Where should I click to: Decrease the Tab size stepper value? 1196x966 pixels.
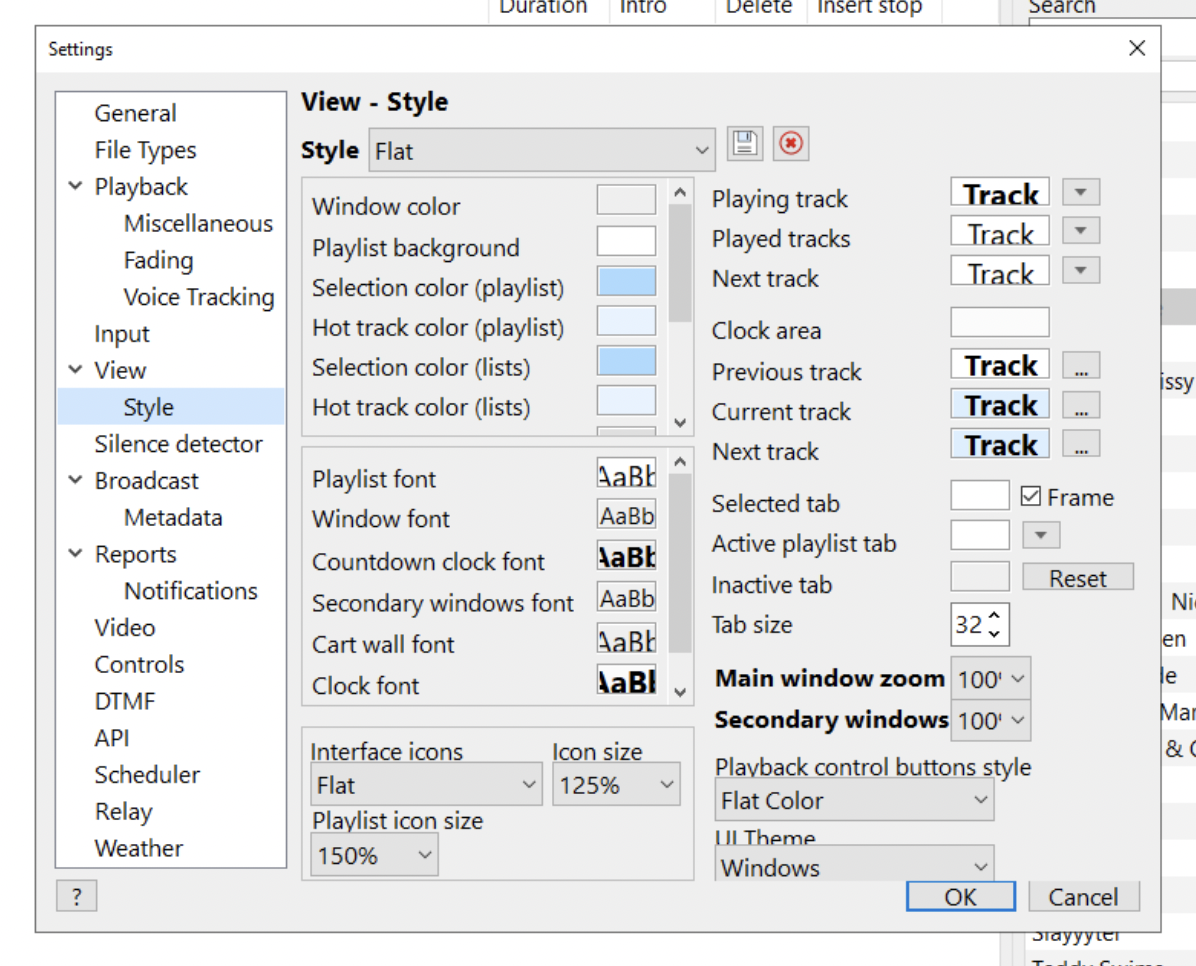[994, 633]
